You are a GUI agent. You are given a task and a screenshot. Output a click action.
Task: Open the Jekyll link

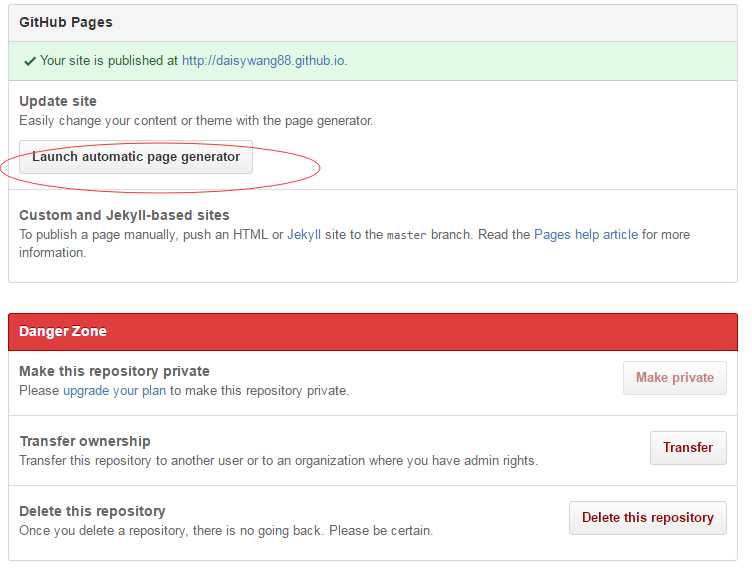coord(304,235)
